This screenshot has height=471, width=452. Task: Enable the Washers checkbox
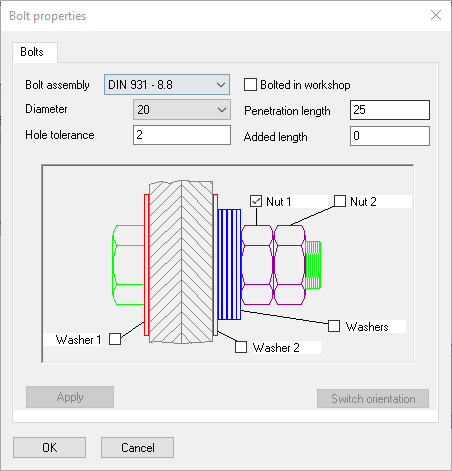point(334,326)
